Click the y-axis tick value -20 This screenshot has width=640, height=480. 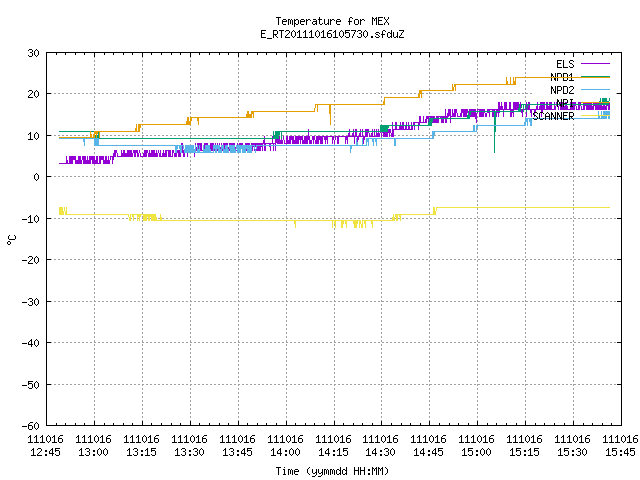(31, 260)
